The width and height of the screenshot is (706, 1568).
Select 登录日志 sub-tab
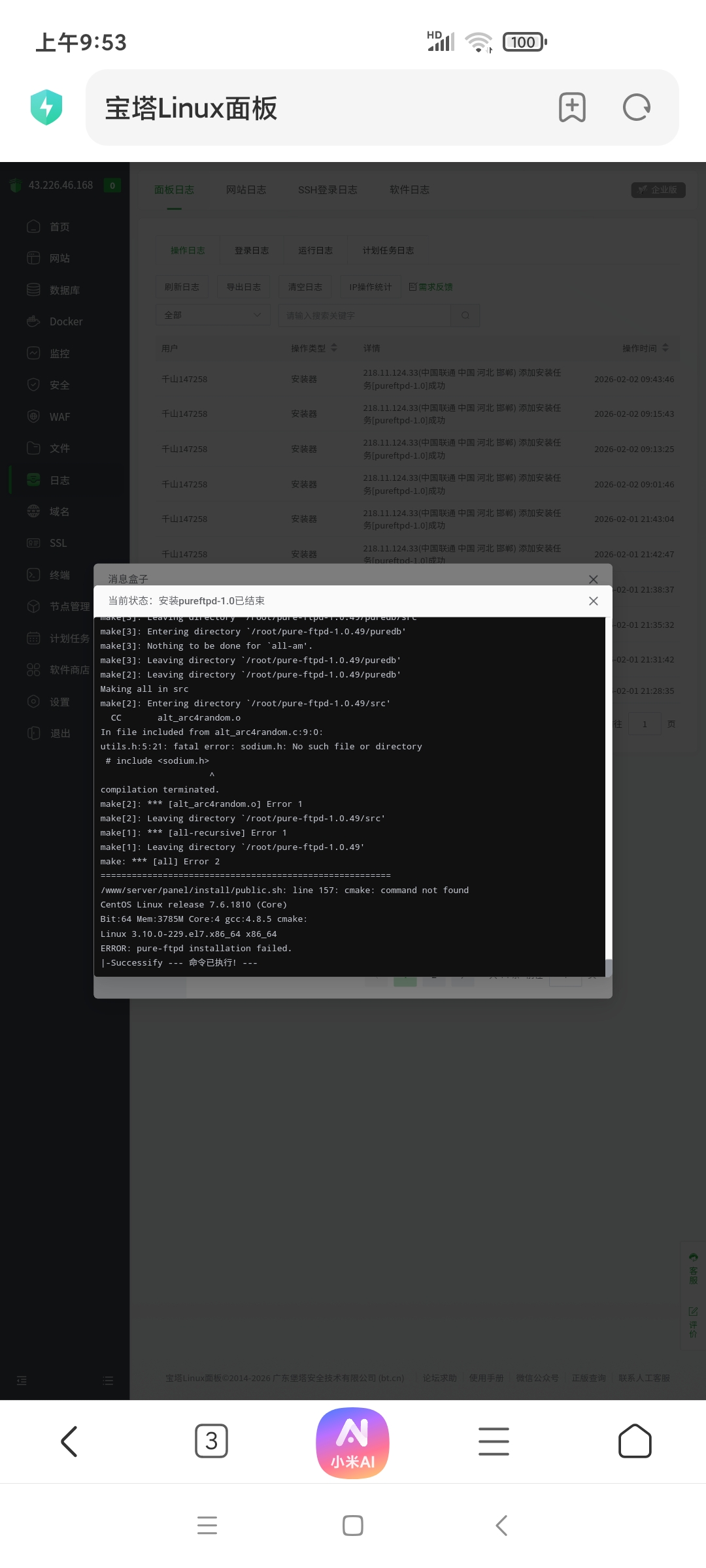[x=252, y=250]
